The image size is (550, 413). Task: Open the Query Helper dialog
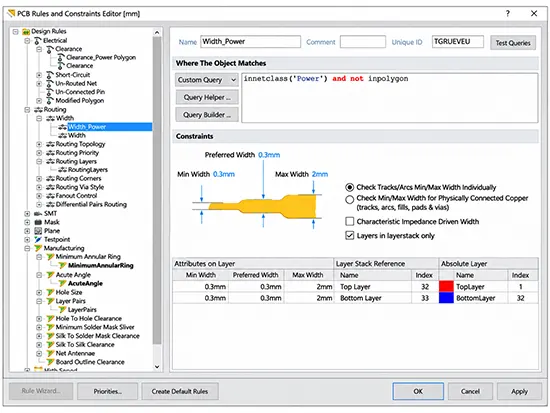pyautogui.click(x=207, y=97)
